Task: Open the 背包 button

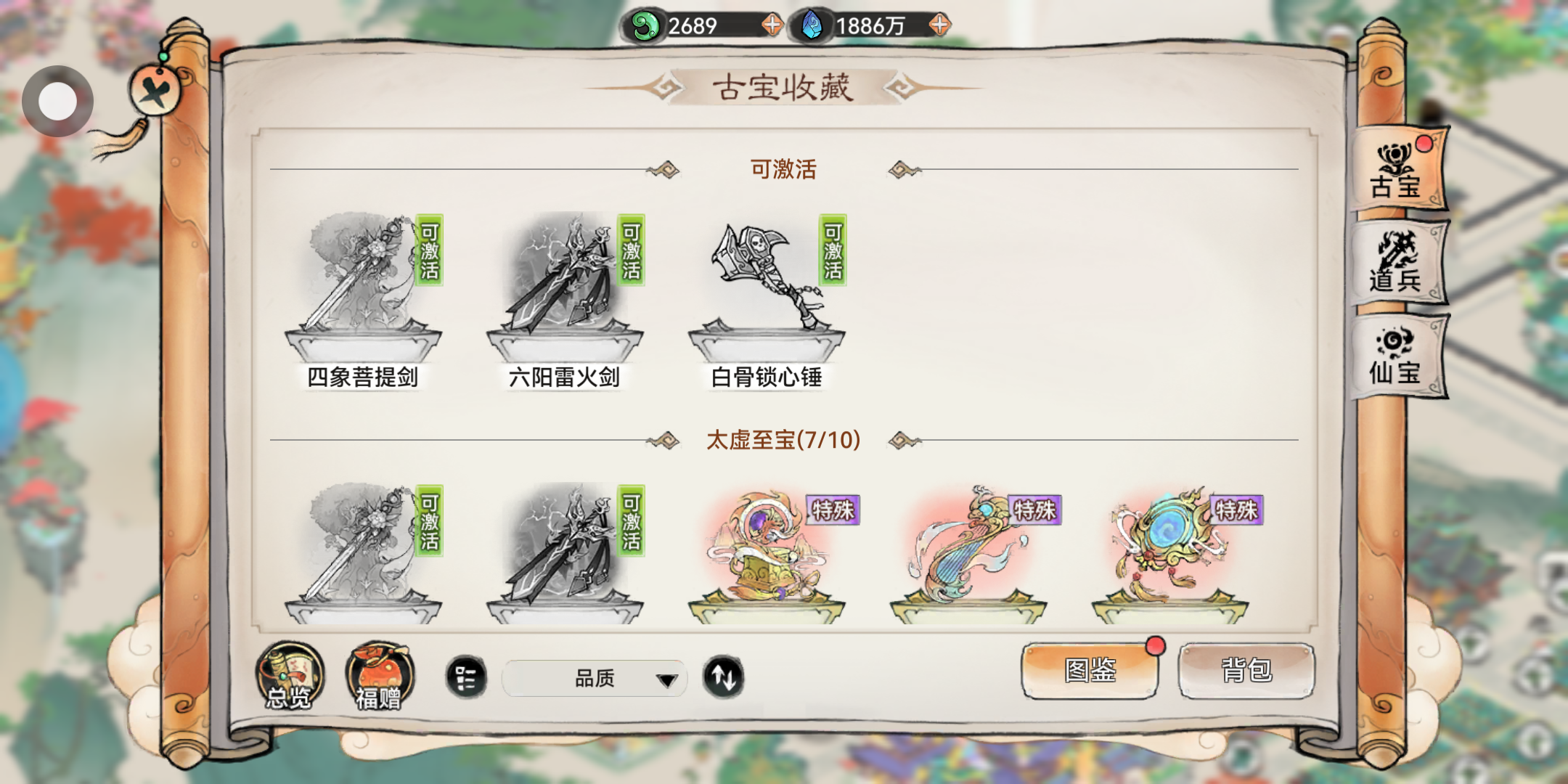Action: pos(1246,671)
